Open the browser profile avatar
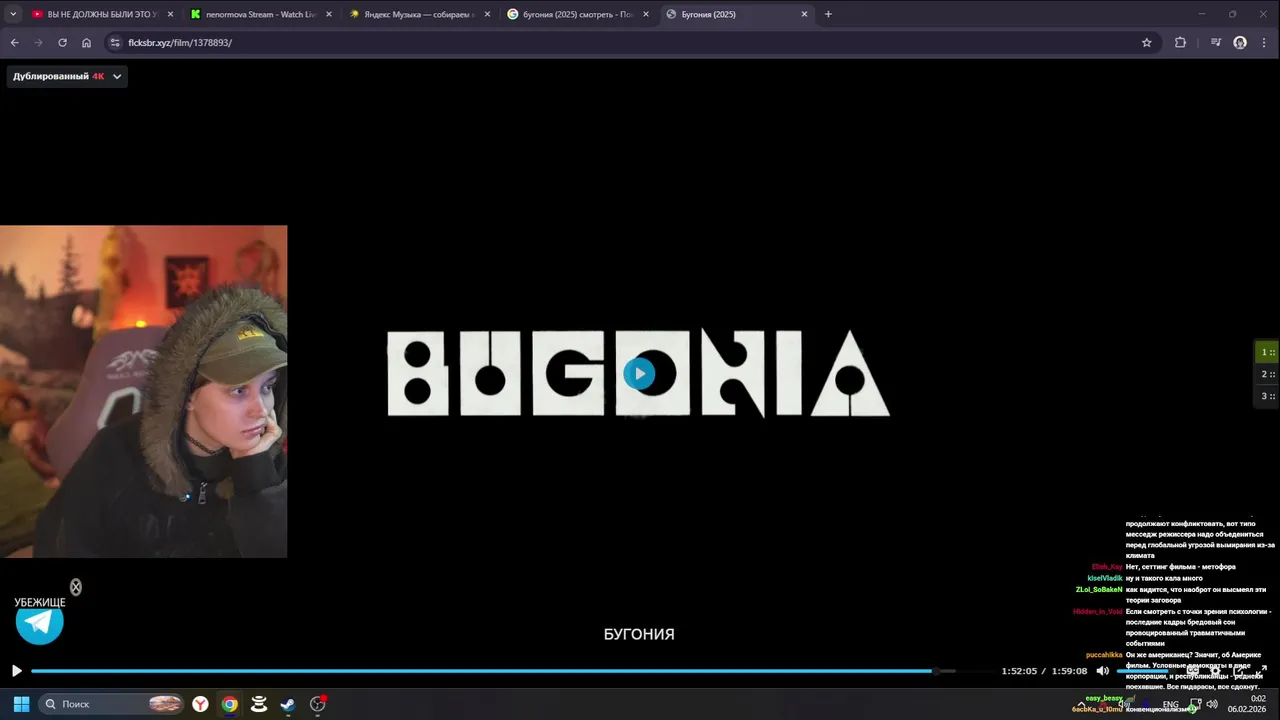The height and width of the screenshot is (720, 1280). [1240, 43]
